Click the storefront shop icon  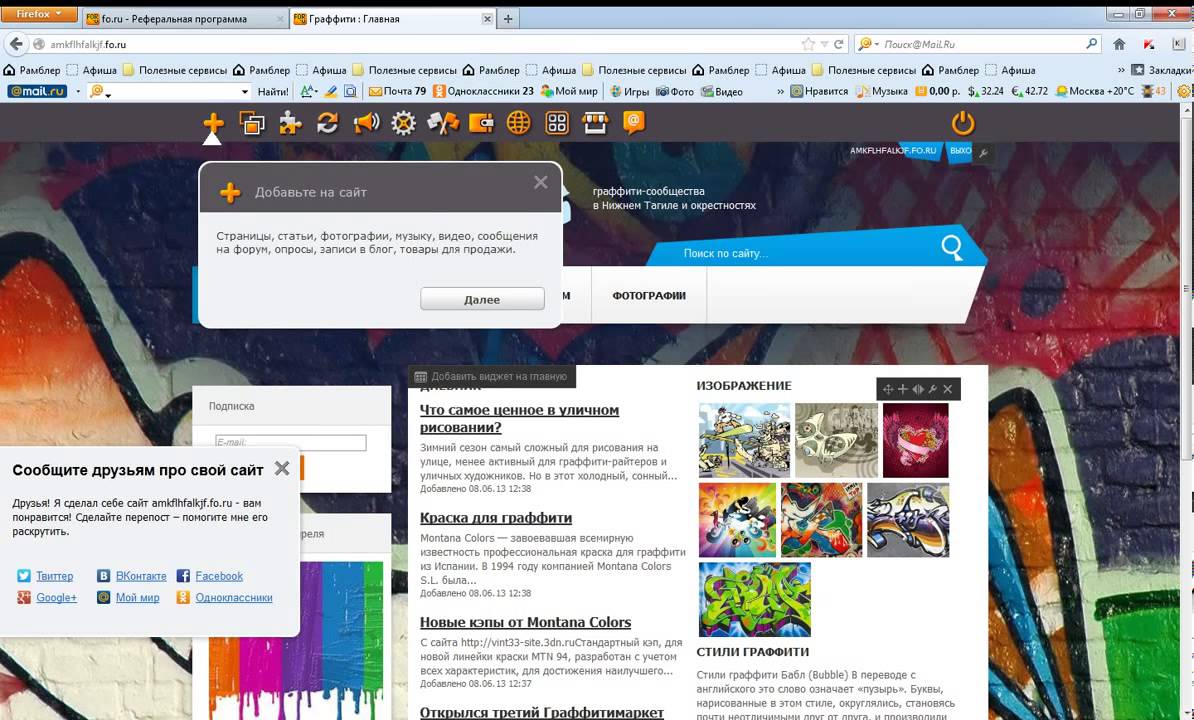click(x=595, y=123)
